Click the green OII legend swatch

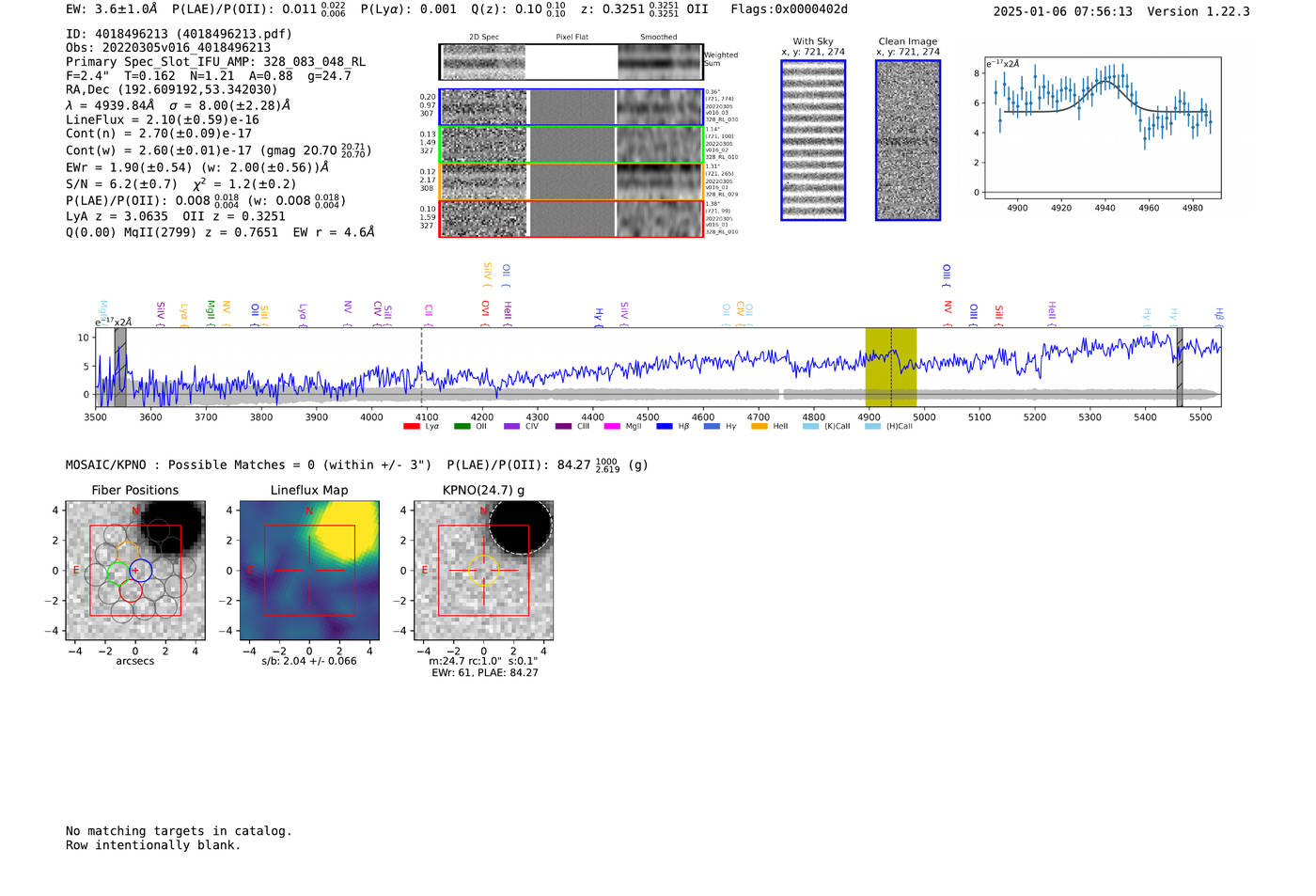pyautogui.click(x=462, y=427)
